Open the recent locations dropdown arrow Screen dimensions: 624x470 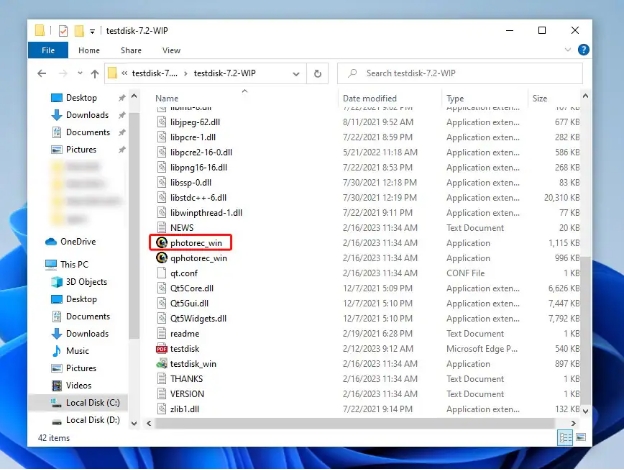[x=77, y=73]
